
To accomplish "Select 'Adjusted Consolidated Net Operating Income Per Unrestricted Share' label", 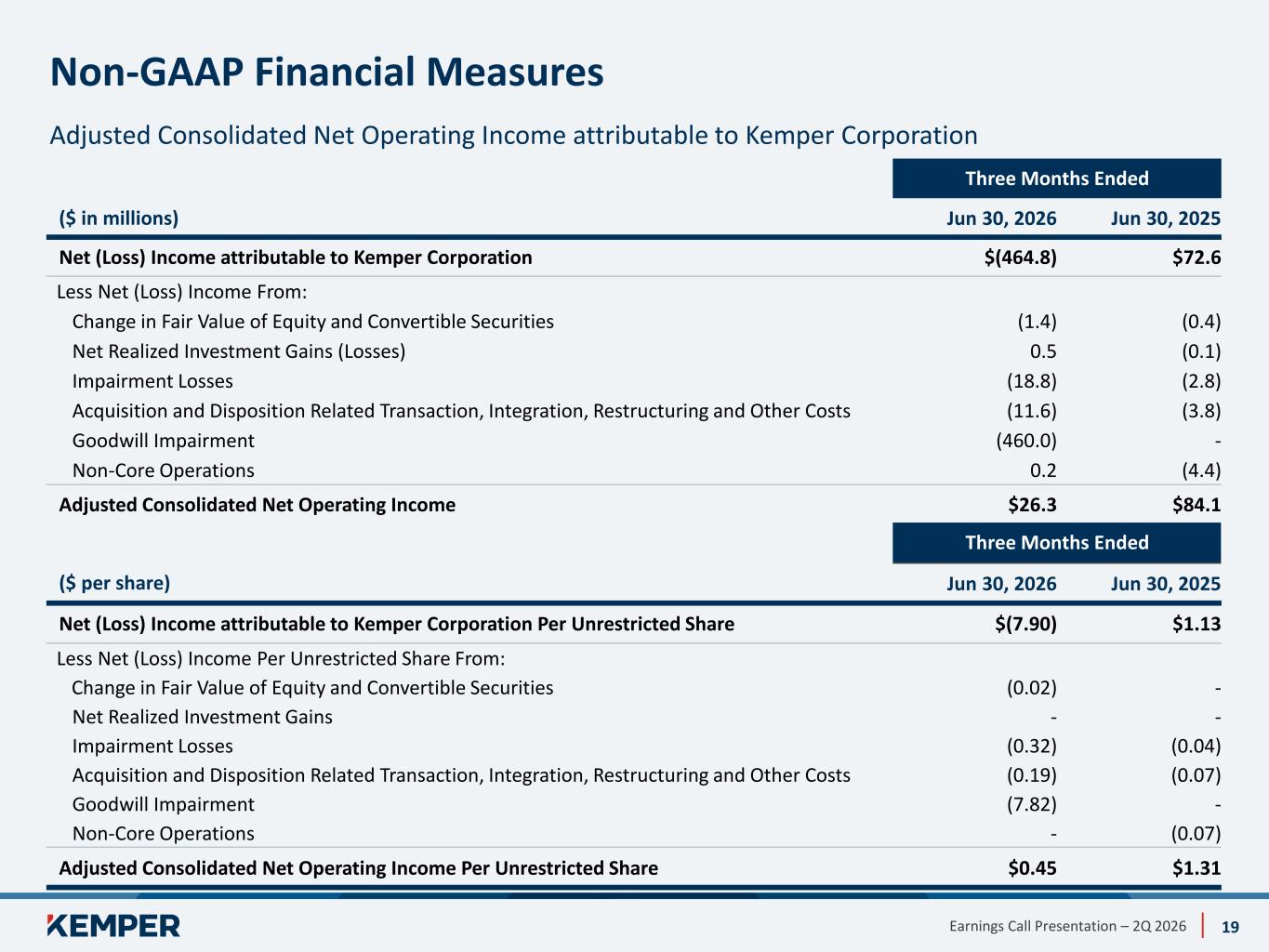I will [359, 868].
